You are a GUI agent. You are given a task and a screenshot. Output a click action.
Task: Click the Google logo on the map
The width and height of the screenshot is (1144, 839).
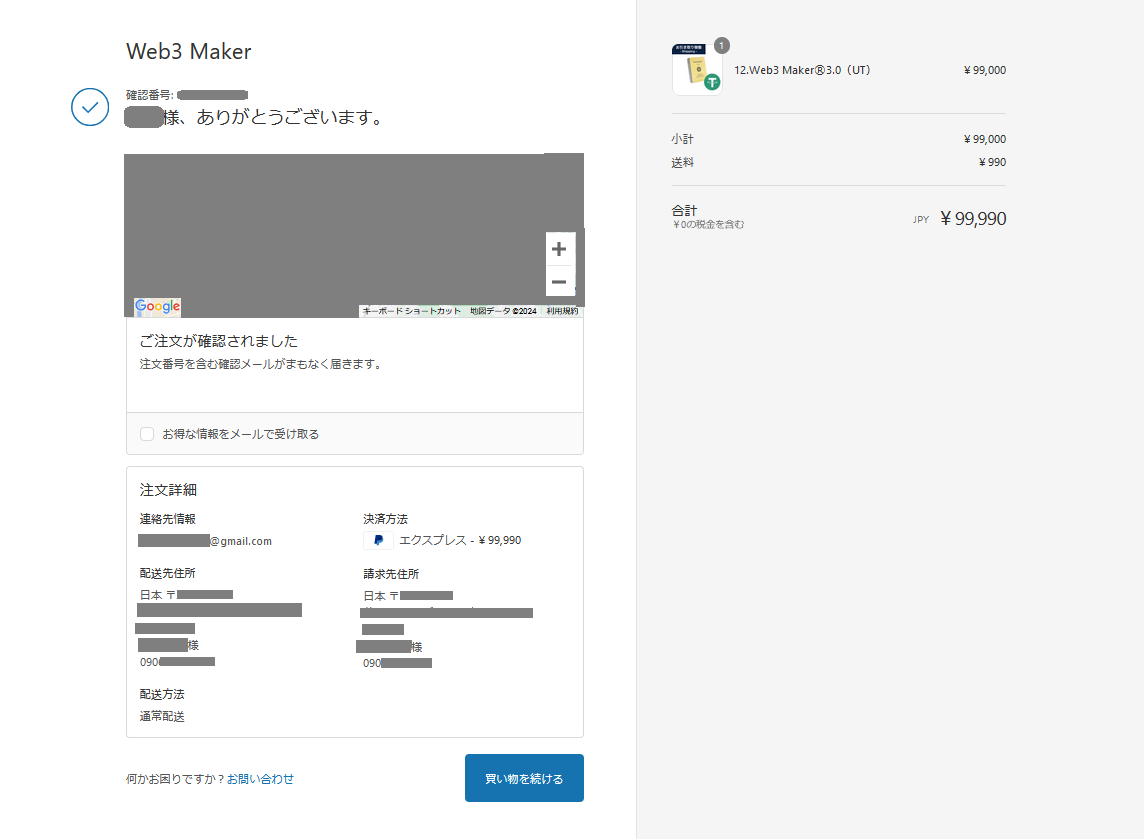[158, 306]
